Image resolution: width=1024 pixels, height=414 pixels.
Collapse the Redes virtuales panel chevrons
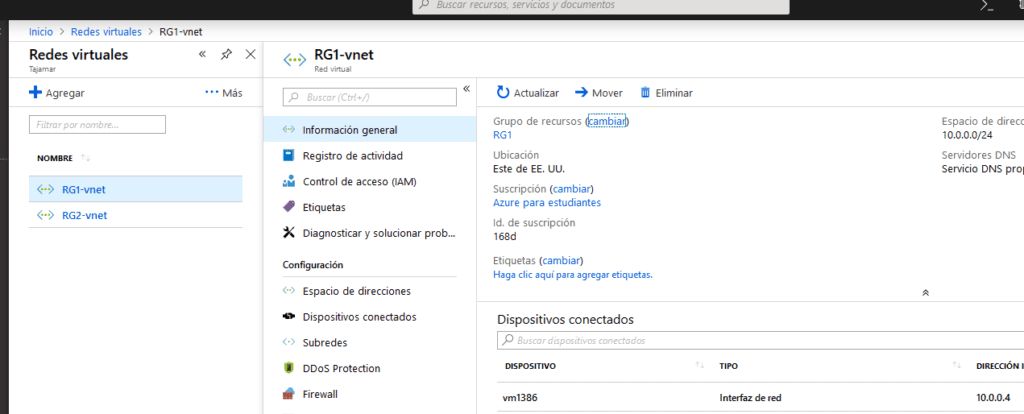tap(202, 54)
